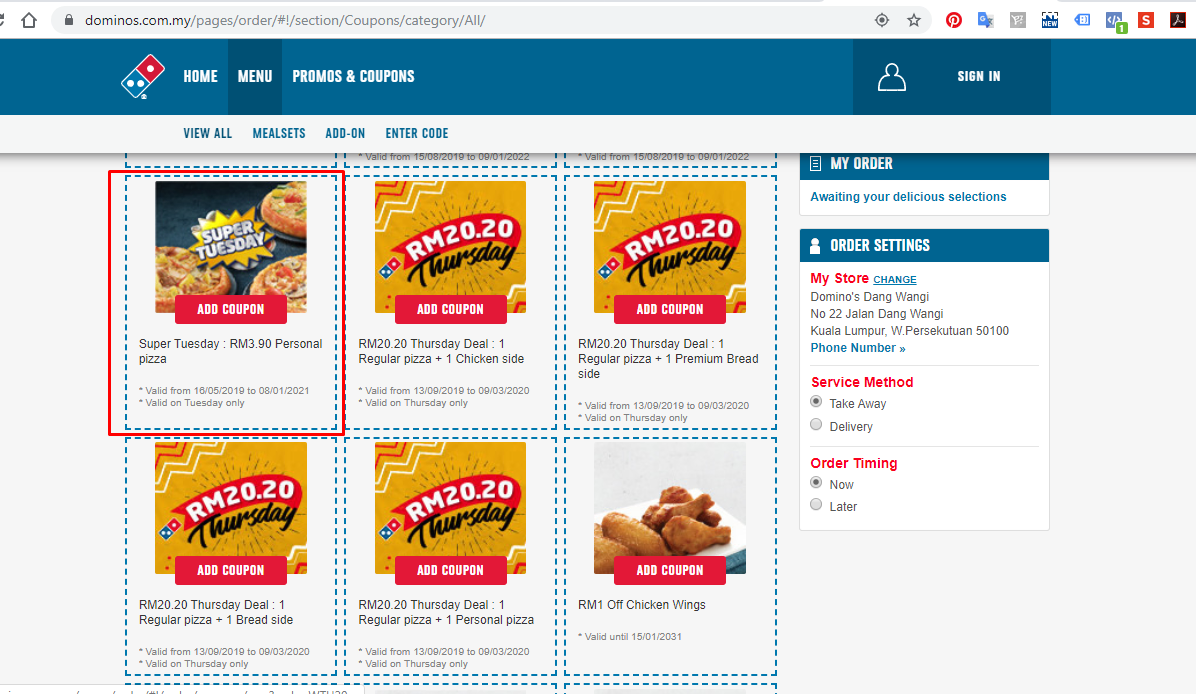The image size is (1196, 694).
Task: Select Delivery service method
Action: click(x=816, y=425)
